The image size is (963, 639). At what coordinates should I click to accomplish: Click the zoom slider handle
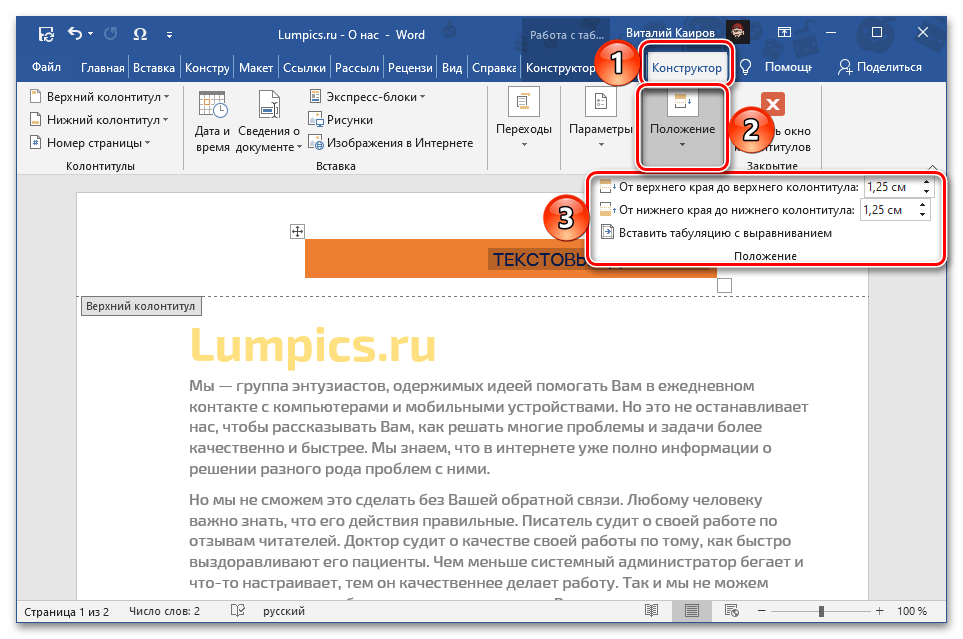[x=821, y=611]
